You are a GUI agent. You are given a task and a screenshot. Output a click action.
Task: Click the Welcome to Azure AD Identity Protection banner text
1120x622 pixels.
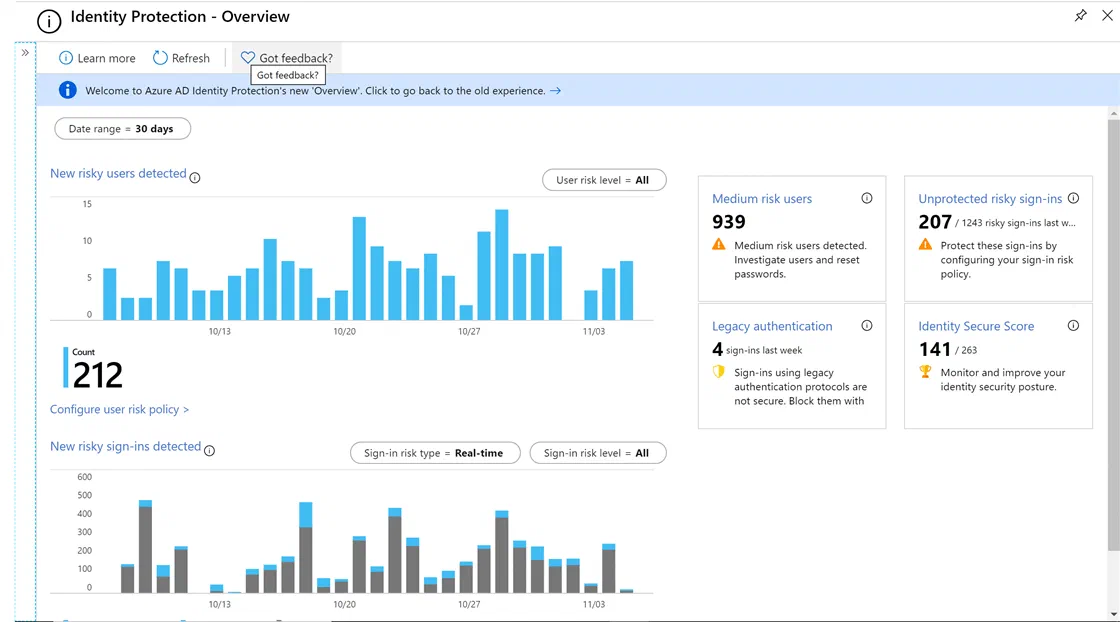pos(315,91)
